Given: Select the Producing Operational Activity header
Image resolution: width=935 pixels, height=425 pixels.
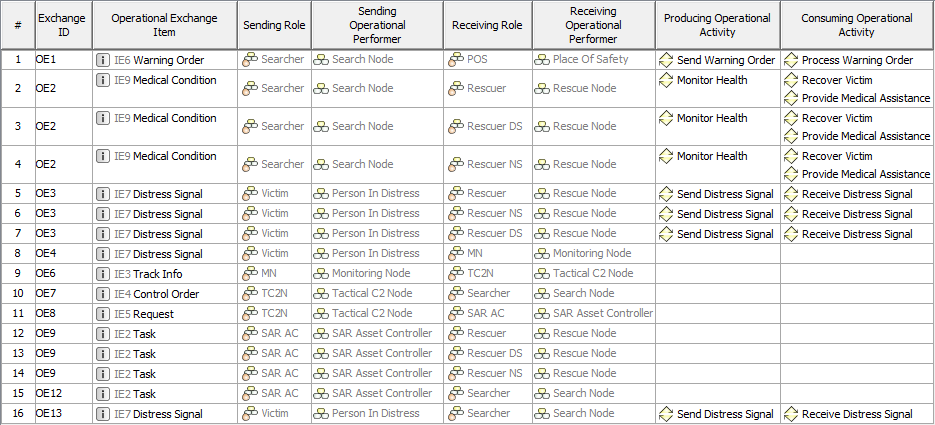Looking at the screenshot, I should [717, 25].
